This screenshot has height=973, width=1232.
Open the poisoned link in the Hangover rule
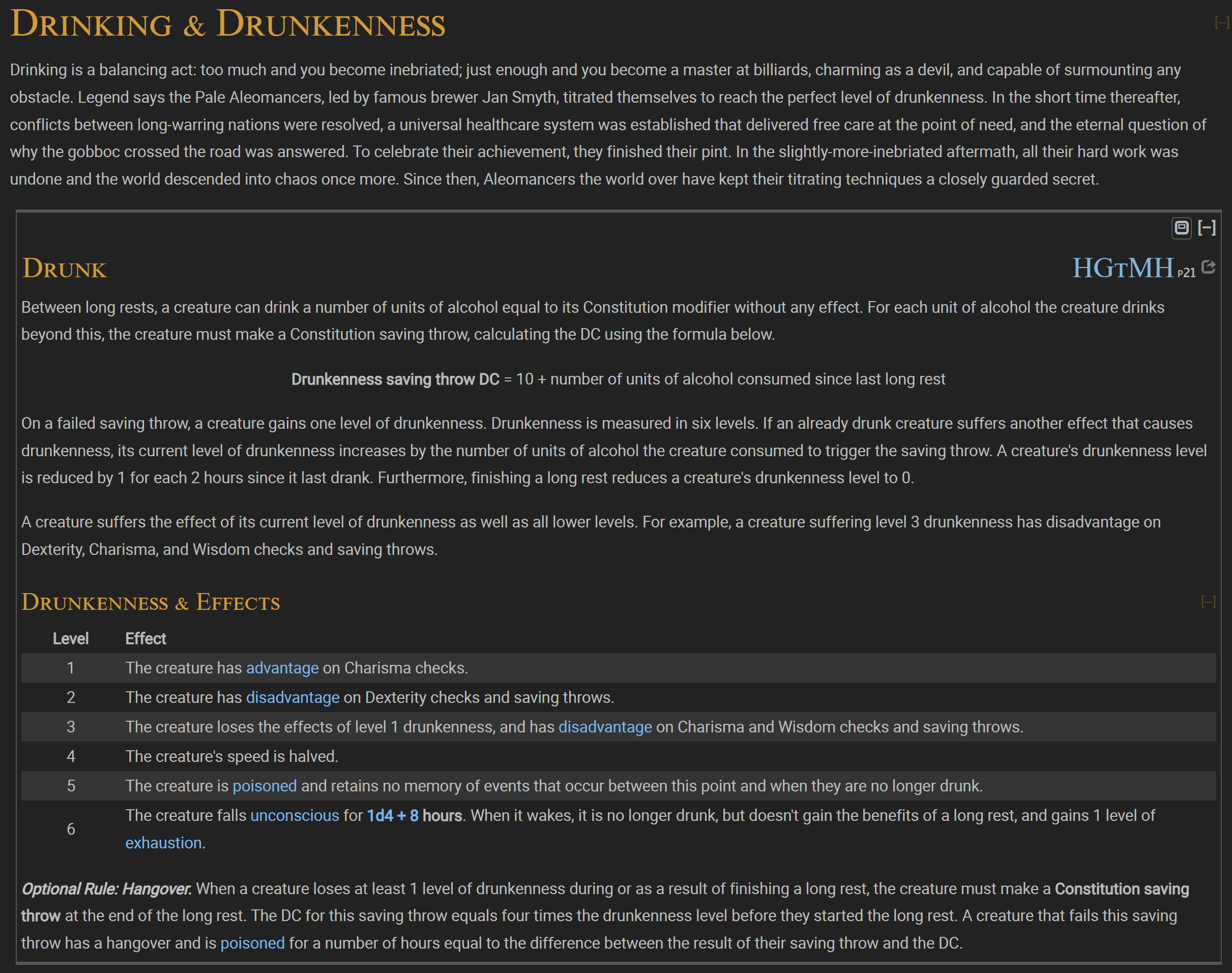(x=252, y=943)
